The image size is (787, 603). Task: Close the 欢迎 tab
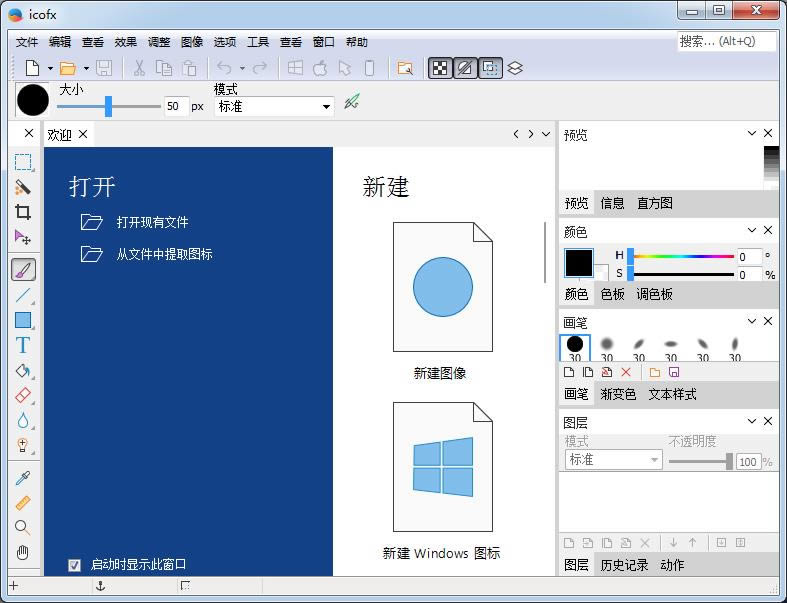tap(83, 134)
